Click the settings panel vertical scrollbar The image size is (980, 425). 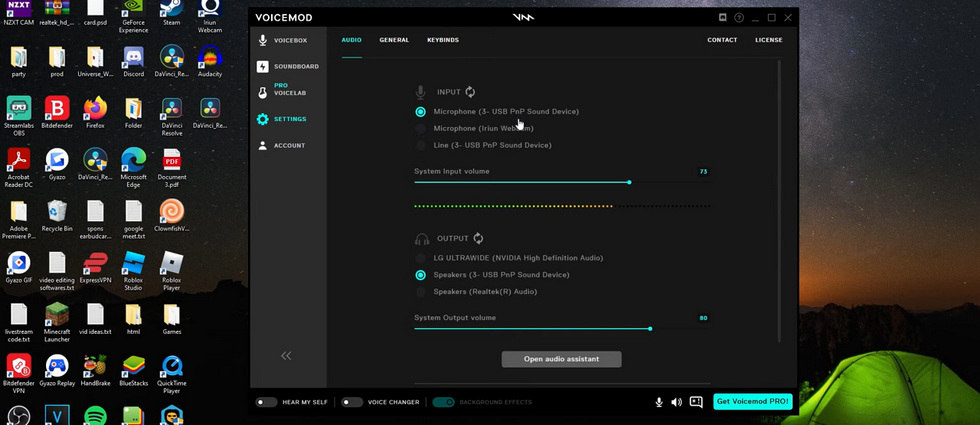click(x=779, y=200)
